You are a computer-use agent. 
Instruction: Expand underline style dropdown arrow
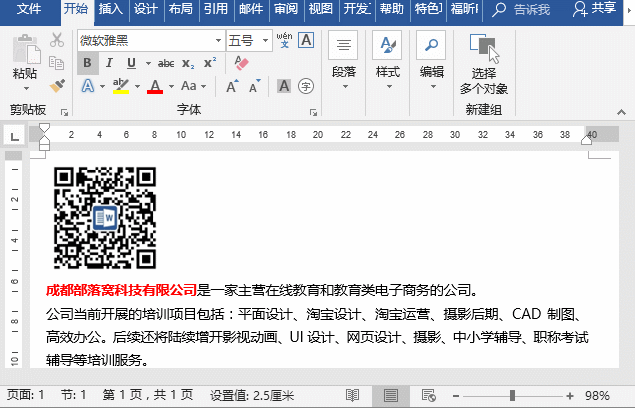(148, 64)
